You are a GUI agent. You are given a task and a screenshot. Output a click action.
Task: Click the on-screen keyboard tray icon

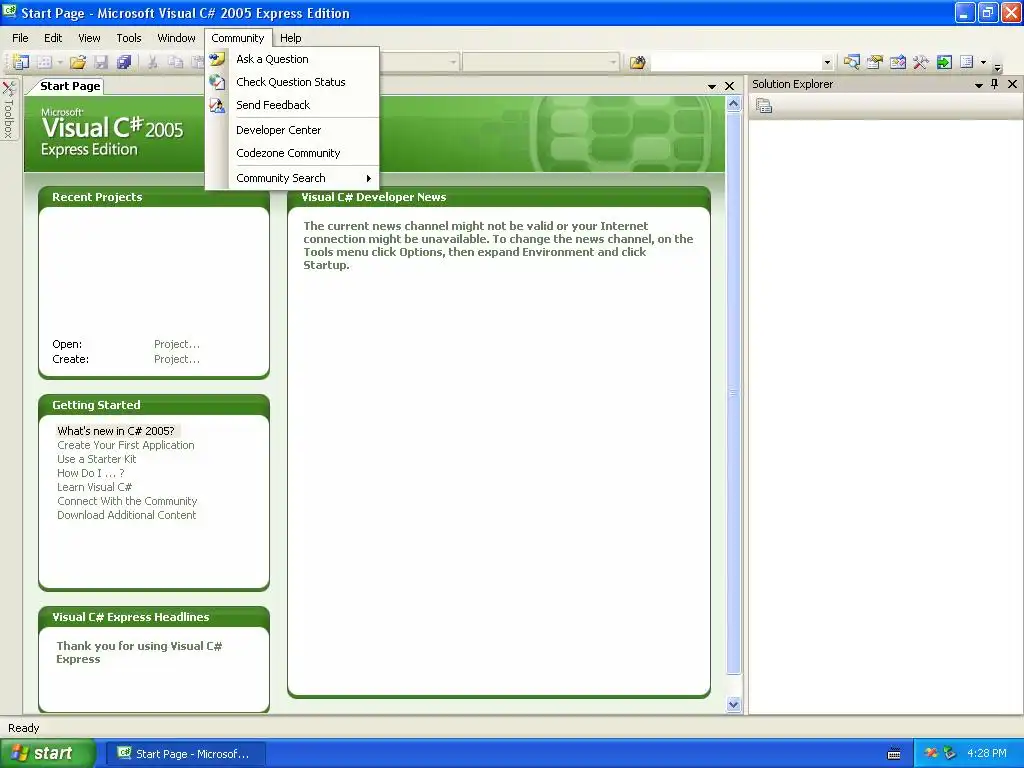(894, 754)
